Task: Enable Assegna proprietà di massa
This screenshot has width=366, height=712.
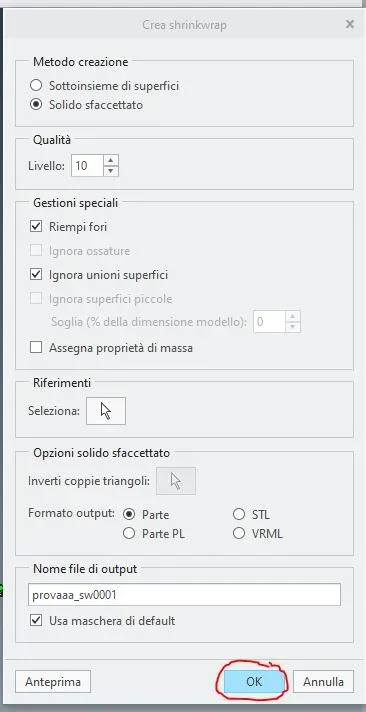Action: pos(36,348)
